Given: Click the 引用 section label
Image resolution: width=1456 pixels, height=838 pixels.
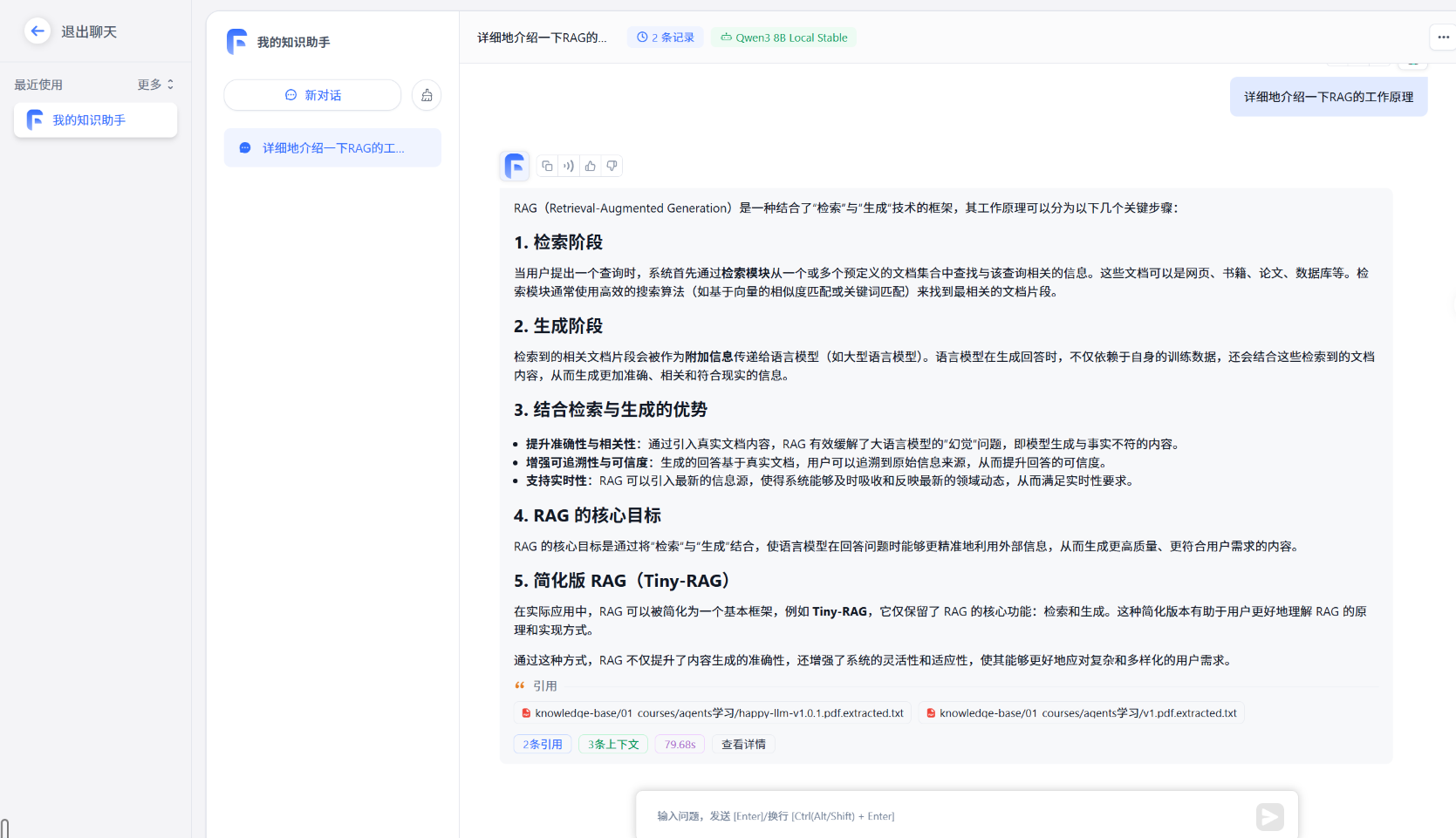Looking at the screenshot, I should [545, 686].
